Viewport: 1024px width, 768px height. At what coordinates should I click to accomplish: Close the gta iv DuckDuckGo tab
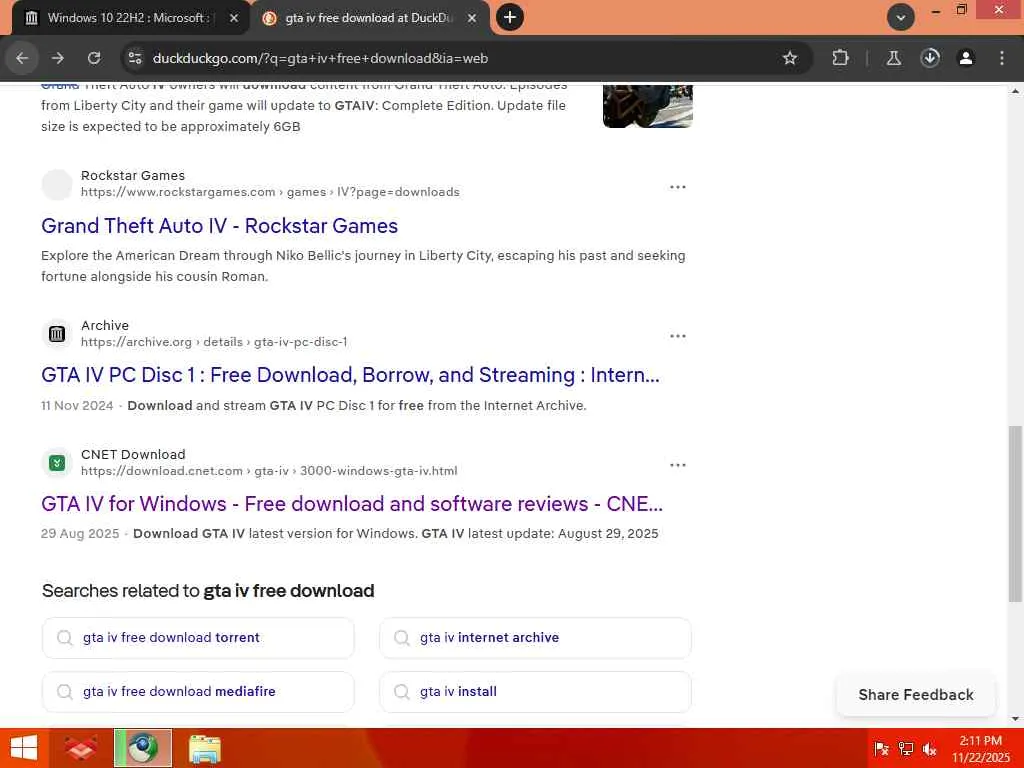coord(472,18)
